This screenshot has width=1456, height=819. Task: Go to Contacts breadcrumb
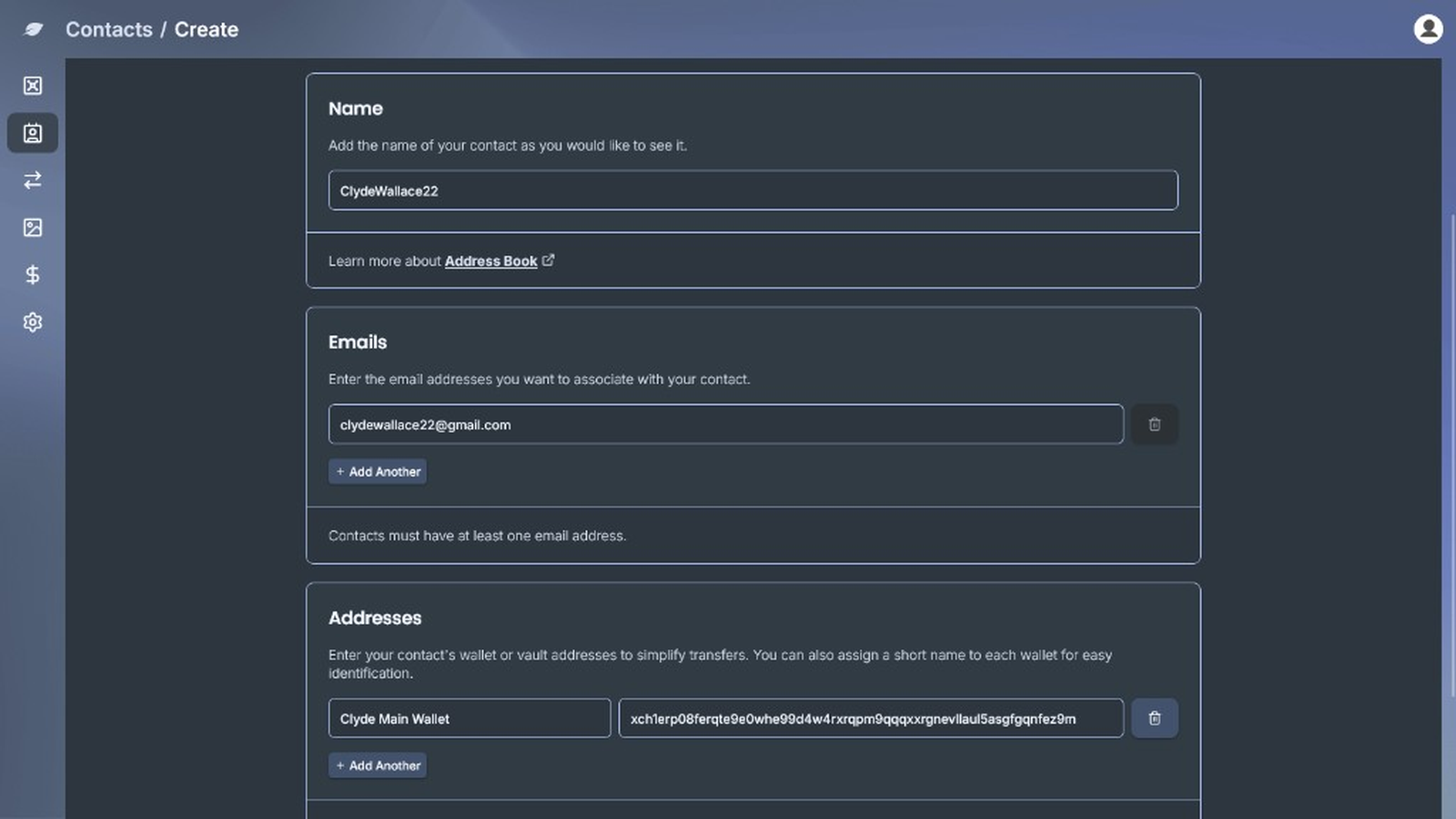(109, 29)
